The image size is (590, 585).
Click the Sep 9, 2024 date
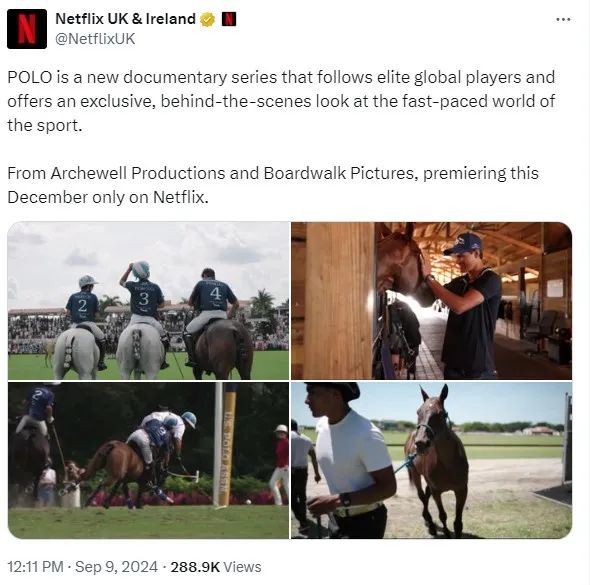coord(116,567)
